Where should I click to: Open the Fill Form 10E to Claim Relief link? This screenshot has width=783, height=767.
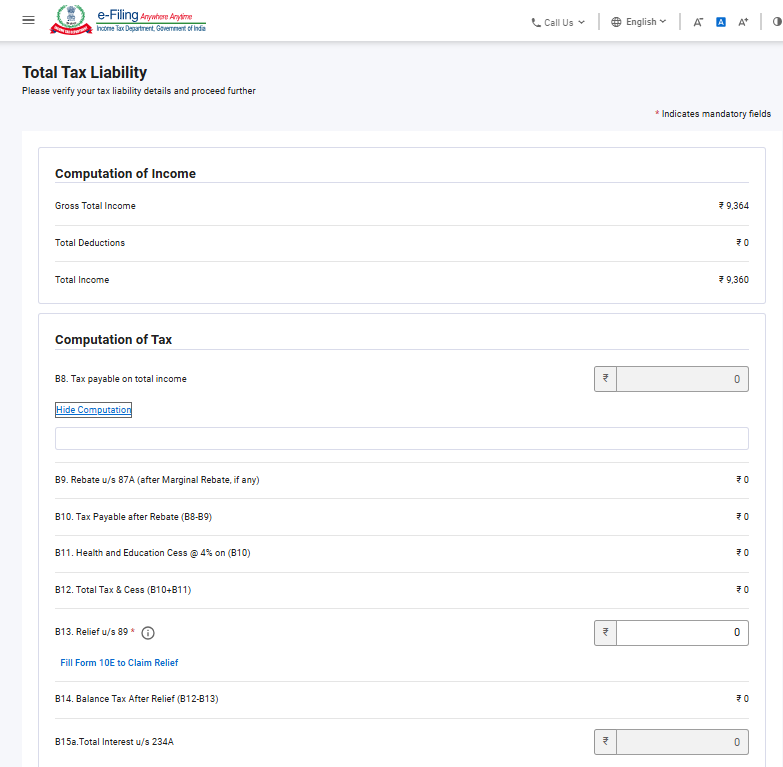click(x=119, y=663)
